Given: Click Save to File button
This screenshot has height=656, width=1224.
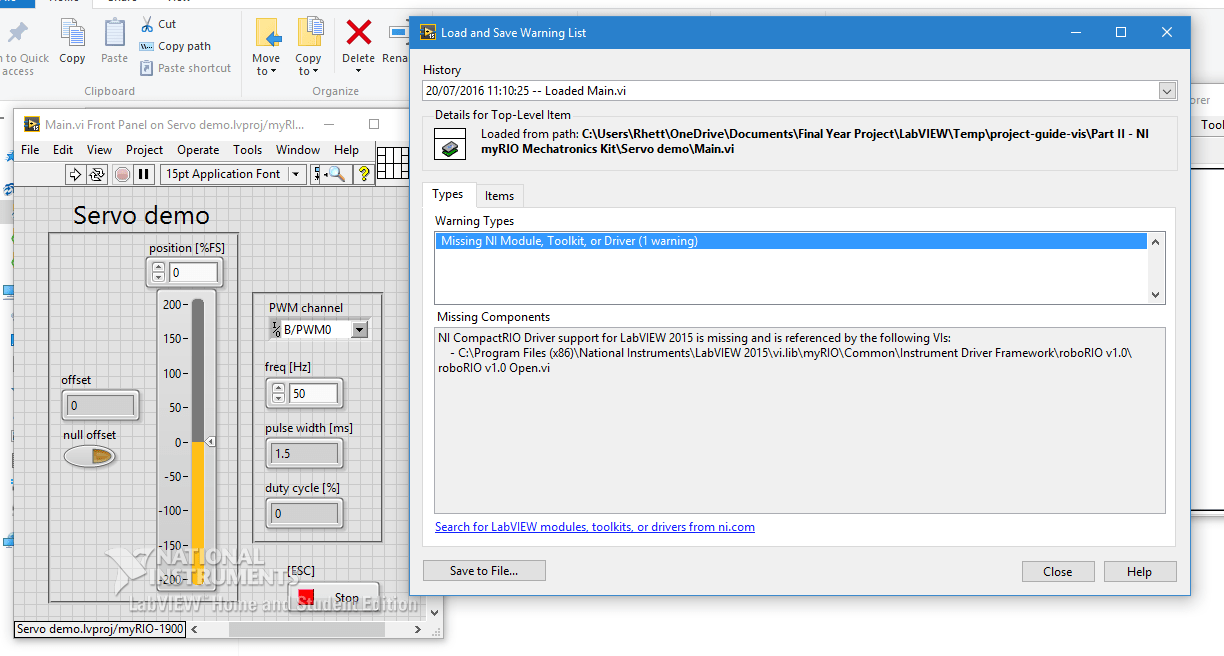Looking at the screenshot, I should click(x=484, y=571).
